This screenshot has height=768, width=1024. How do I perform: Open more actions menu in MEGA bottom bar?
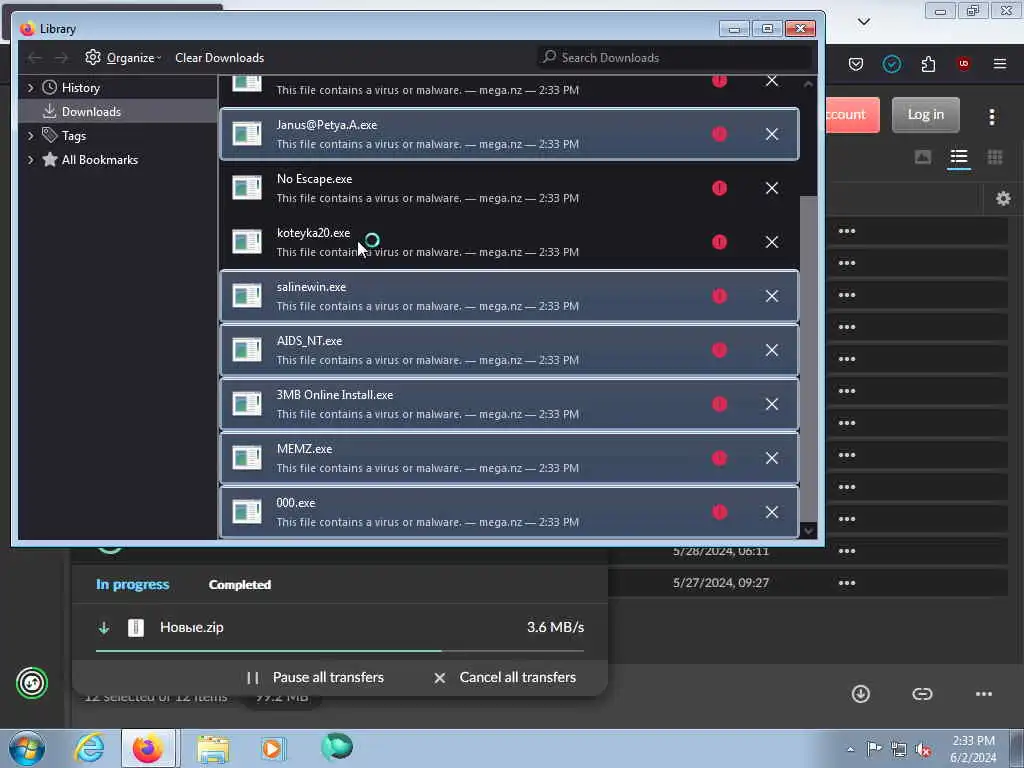pyautogui.click(x=984, y=694)
